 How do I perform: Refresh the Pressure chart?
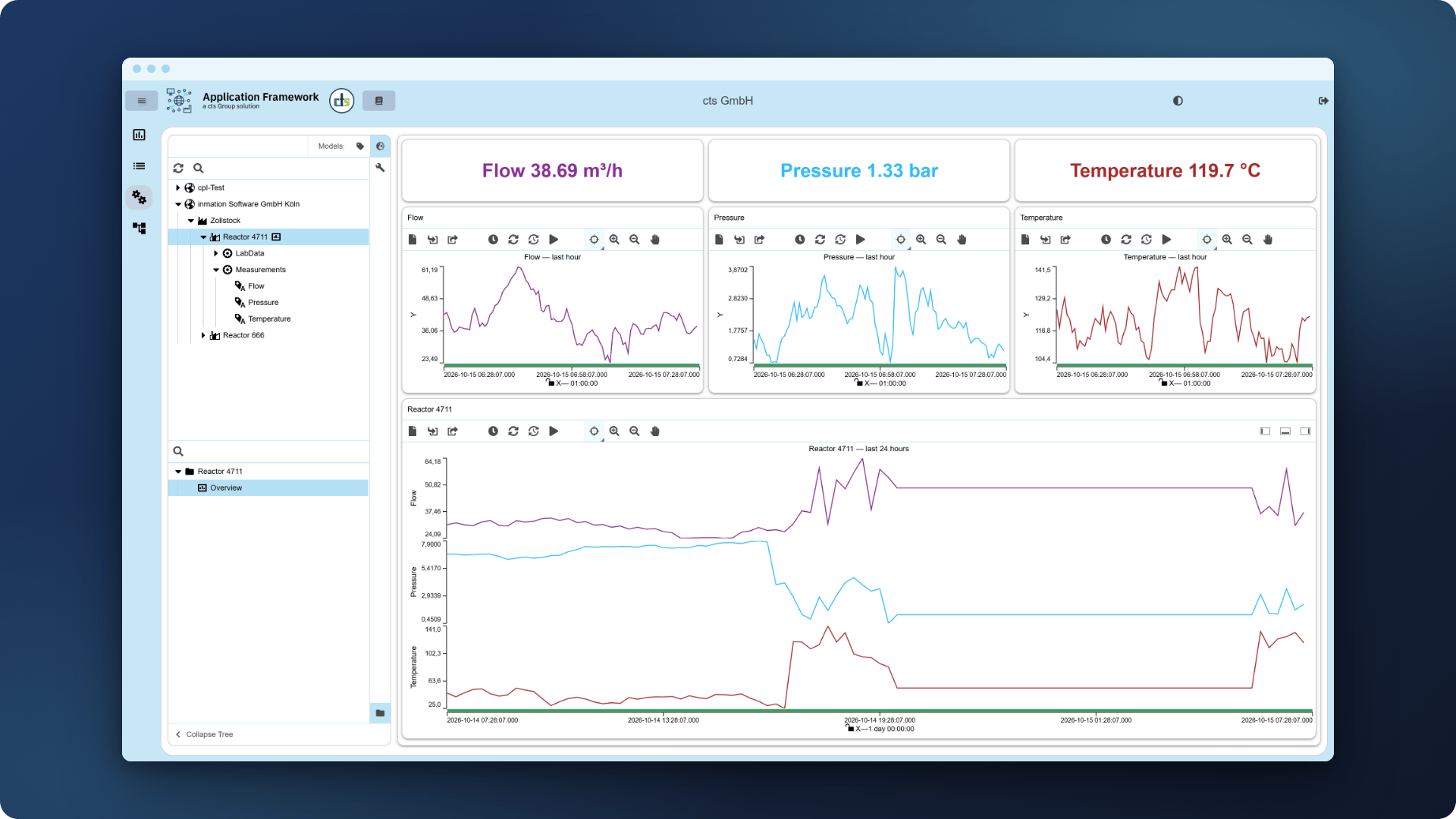point(820,240)
